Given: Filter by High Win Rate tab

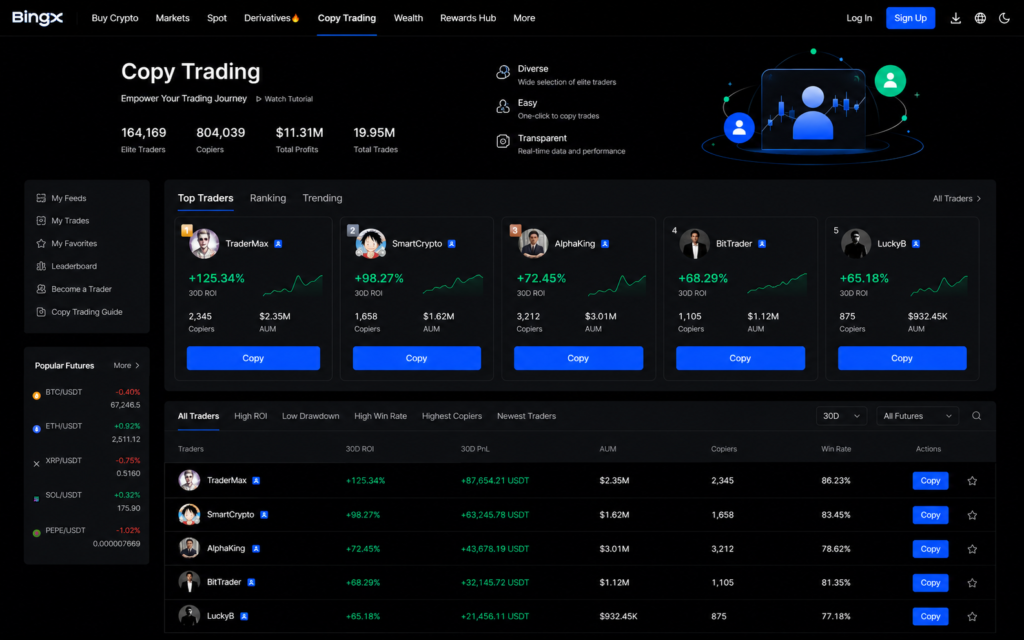Looking at the screenshot, I should (380, 416).
